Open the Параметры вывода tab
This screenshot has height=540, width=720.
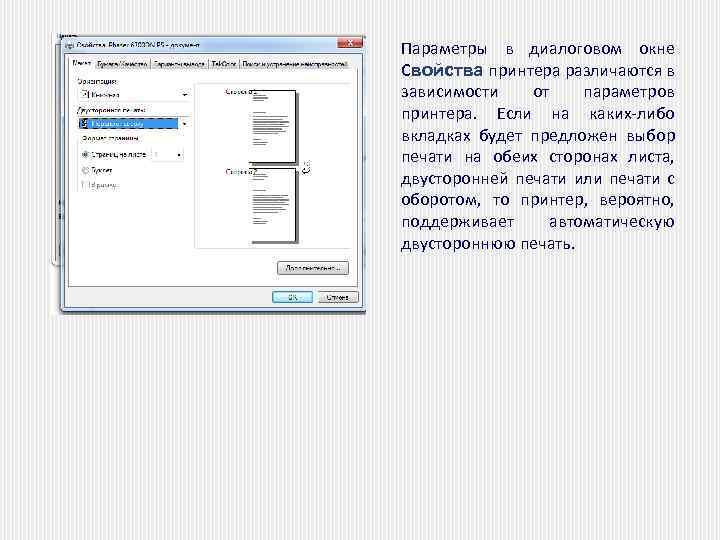coord(179,64)
